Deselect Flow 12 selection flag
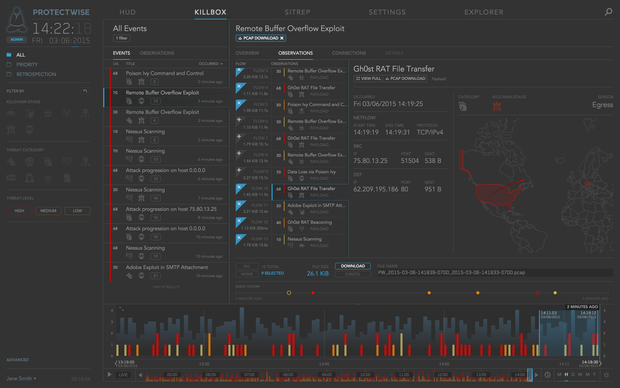Viewport: 620px width, 388px height. pos(240,222)
